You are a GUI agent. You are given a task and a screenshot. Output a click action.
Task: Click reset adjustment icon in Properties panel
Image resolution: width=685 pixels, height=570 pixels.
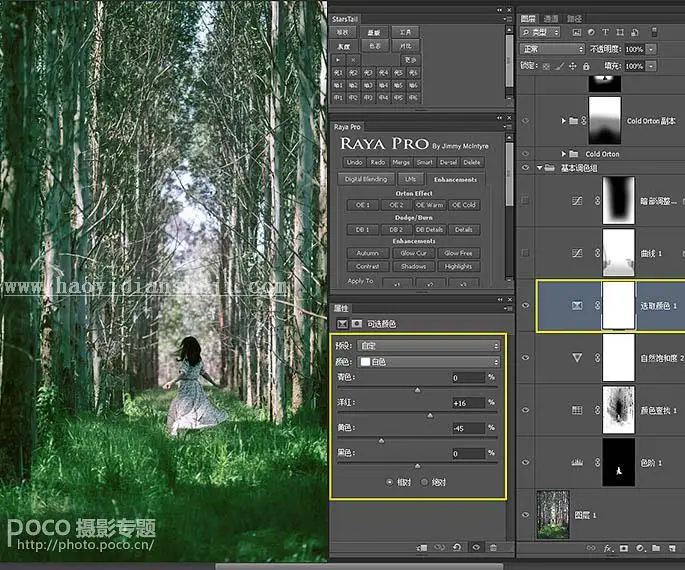(x=457, y=547)
